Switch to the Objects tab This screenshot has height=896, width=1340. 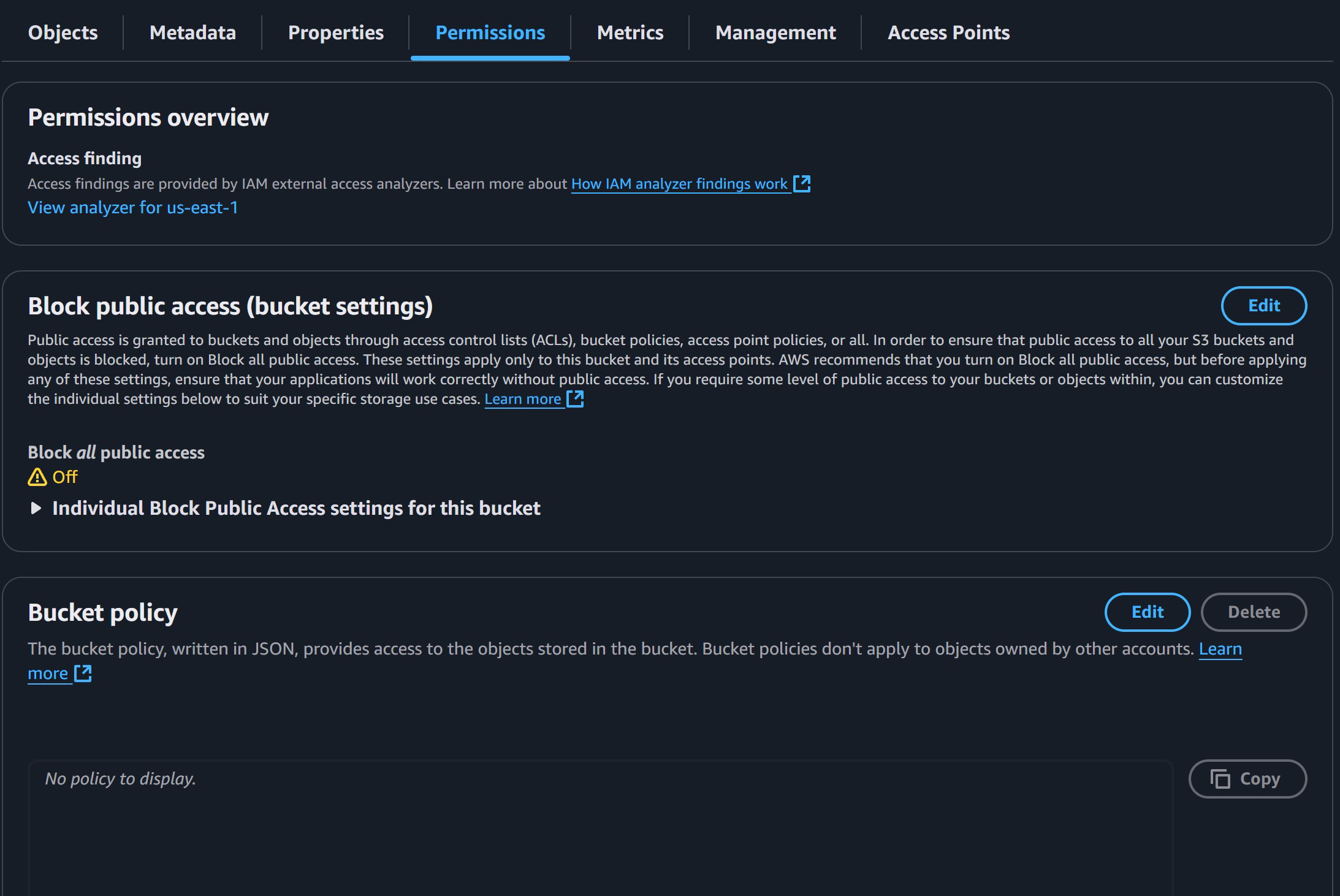(x=63, y=32)
